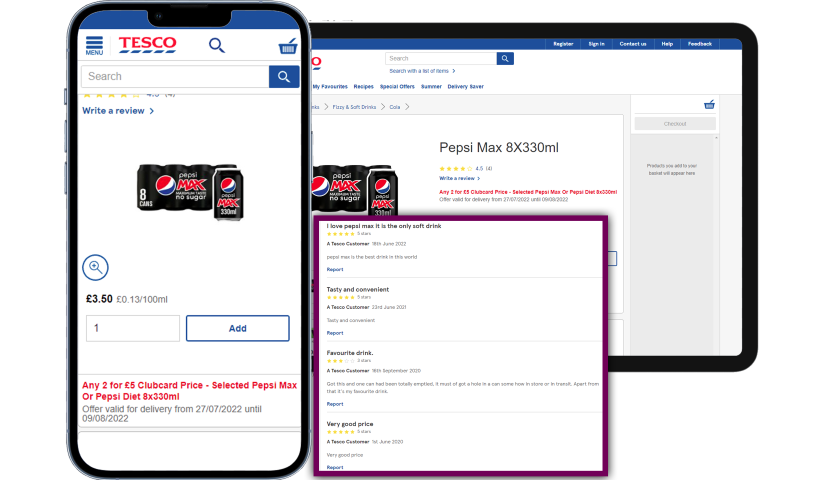Viewport: 823px width, 480px height.
Task: Click the Pepsi Max product image on phone
Action: [190, 191]
